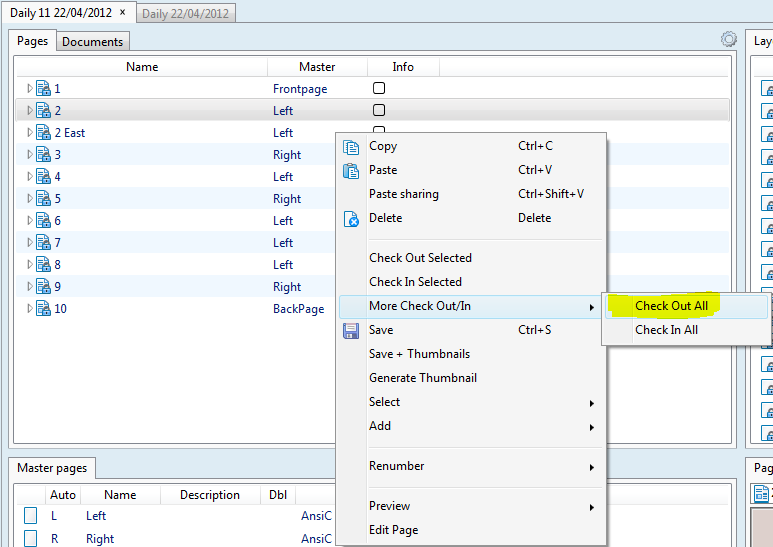
Task: Click the Auto column header
Action: 63,495
